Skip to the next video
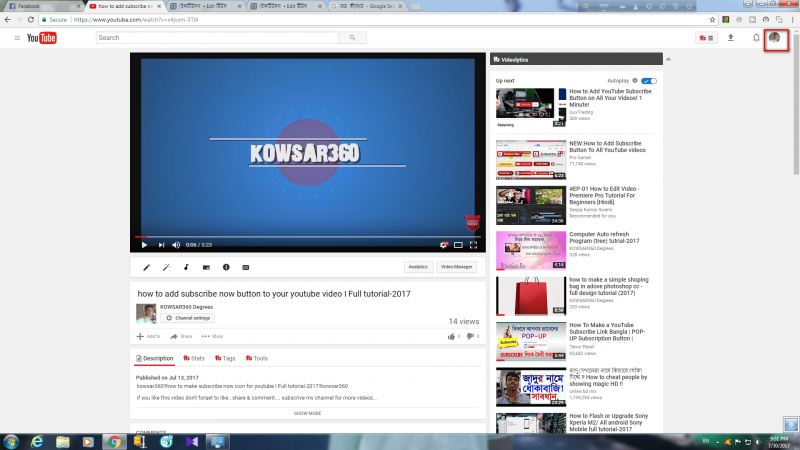Image resolution: width=800 pixels, height=450 pixels. (x=161, y=245)
